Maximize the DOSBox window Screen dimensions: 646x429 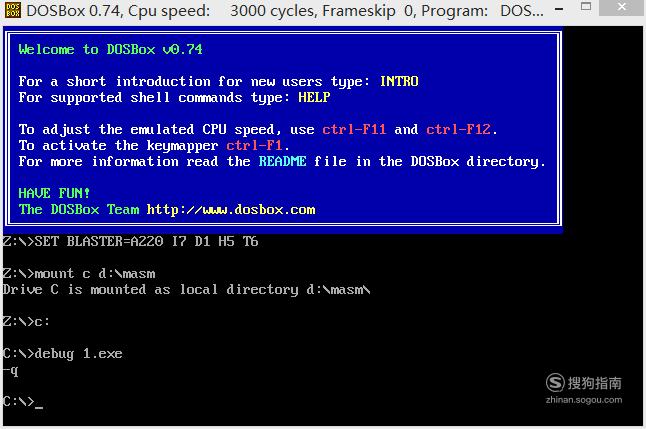[x=586, y=7]
